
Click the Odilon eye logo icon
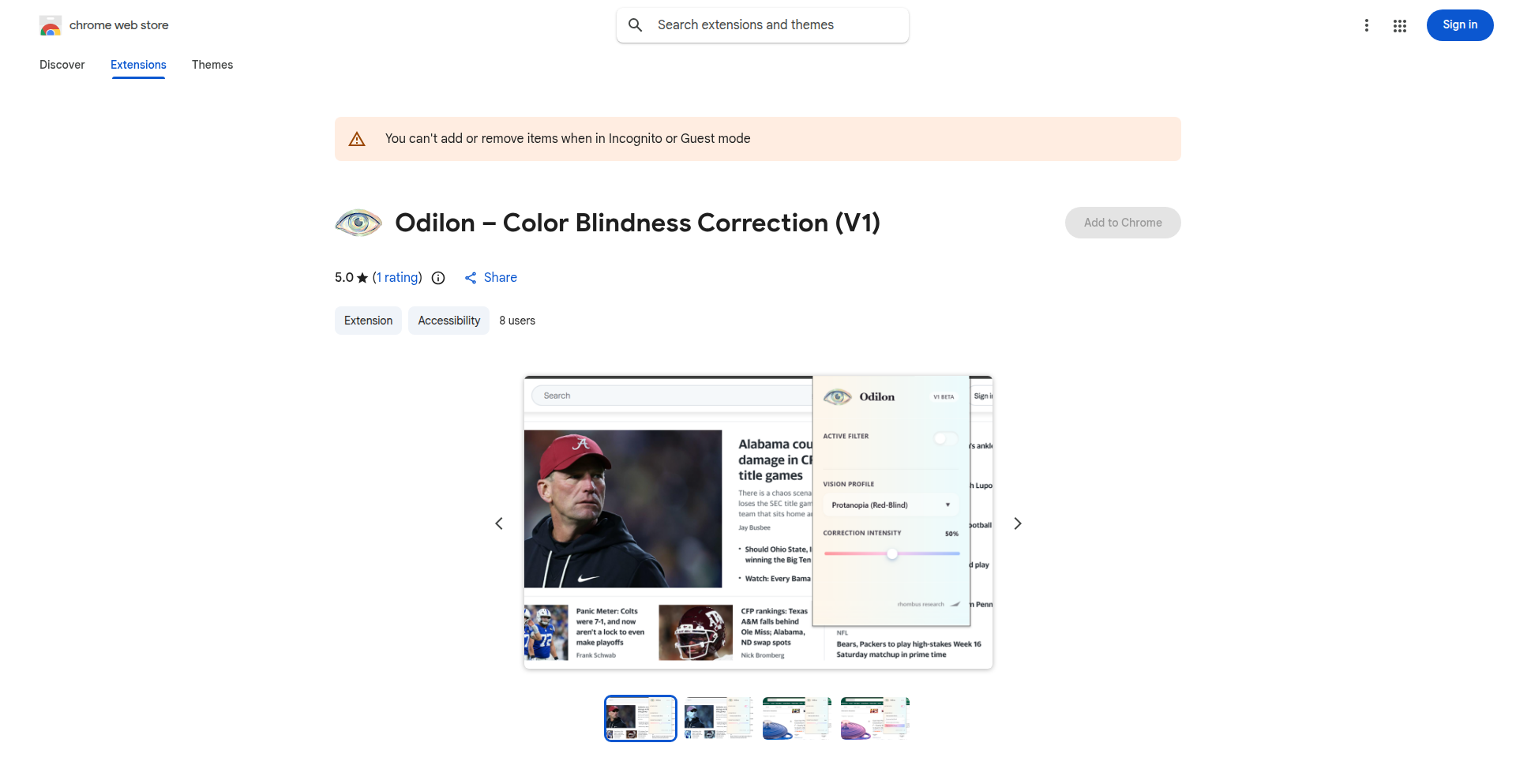tap(358, 222)
